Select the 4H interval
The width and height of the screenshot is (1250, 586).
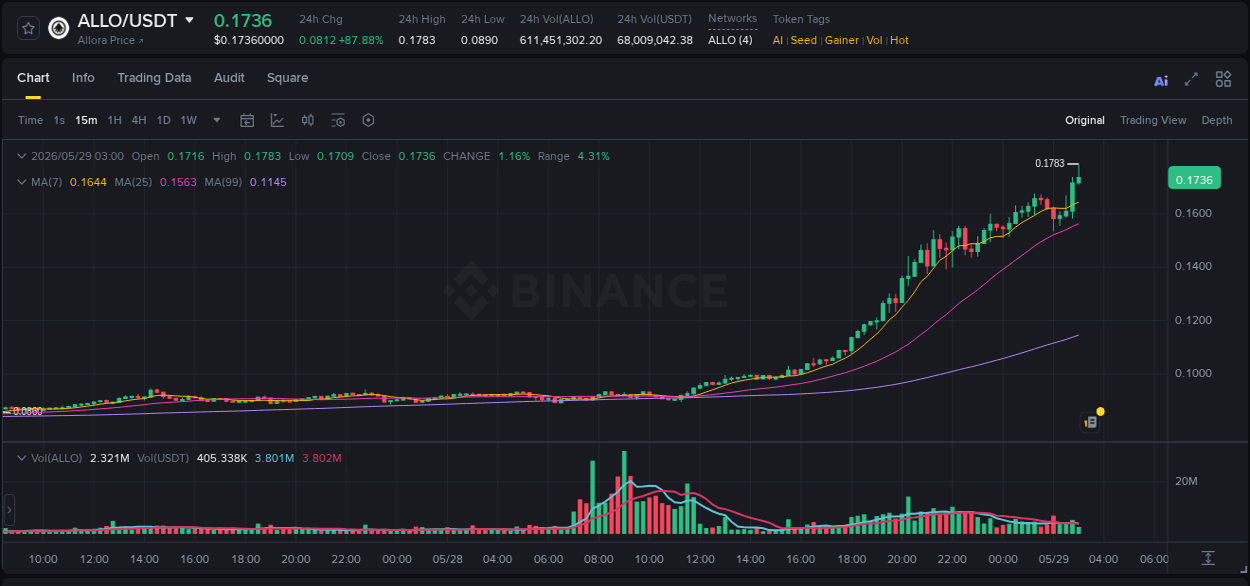pyautogui.click(x=138, y=120)
